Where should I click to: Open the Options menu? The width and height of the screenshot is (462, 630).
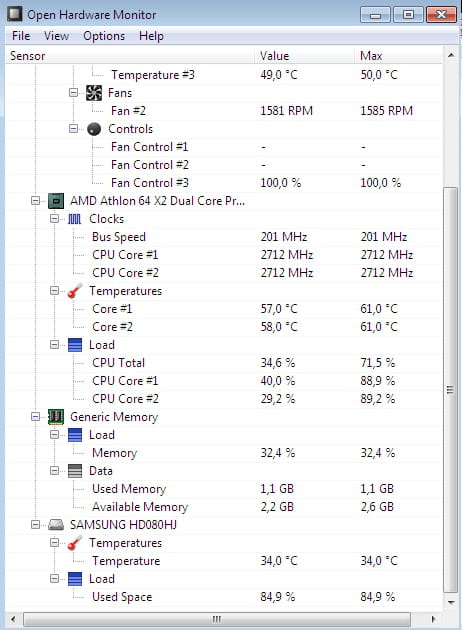tap(104, 36)
